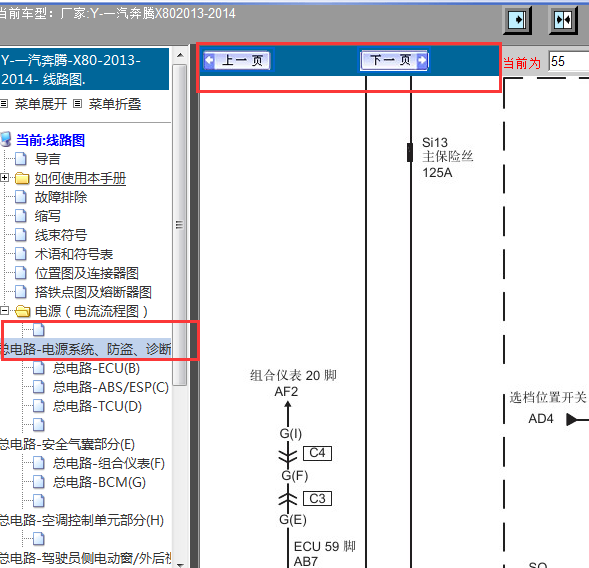Screen dimensions: 589x568
Task: Click the sidebar scrollbar up arrow
Action: point(180,55)
